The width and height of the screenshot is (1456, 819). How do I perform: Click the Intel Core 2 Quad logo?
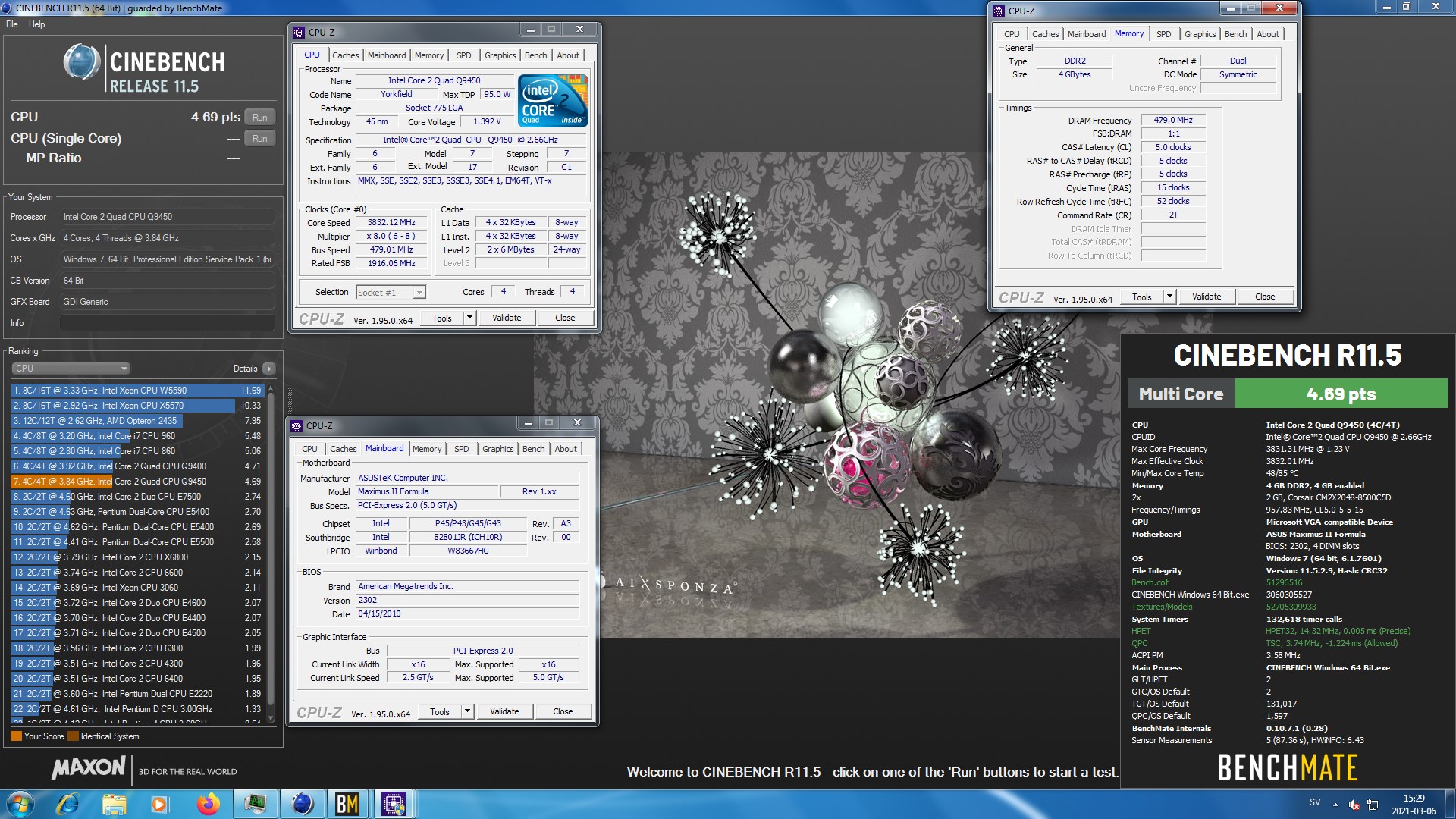pyautogui.click(x=553, y=100)
